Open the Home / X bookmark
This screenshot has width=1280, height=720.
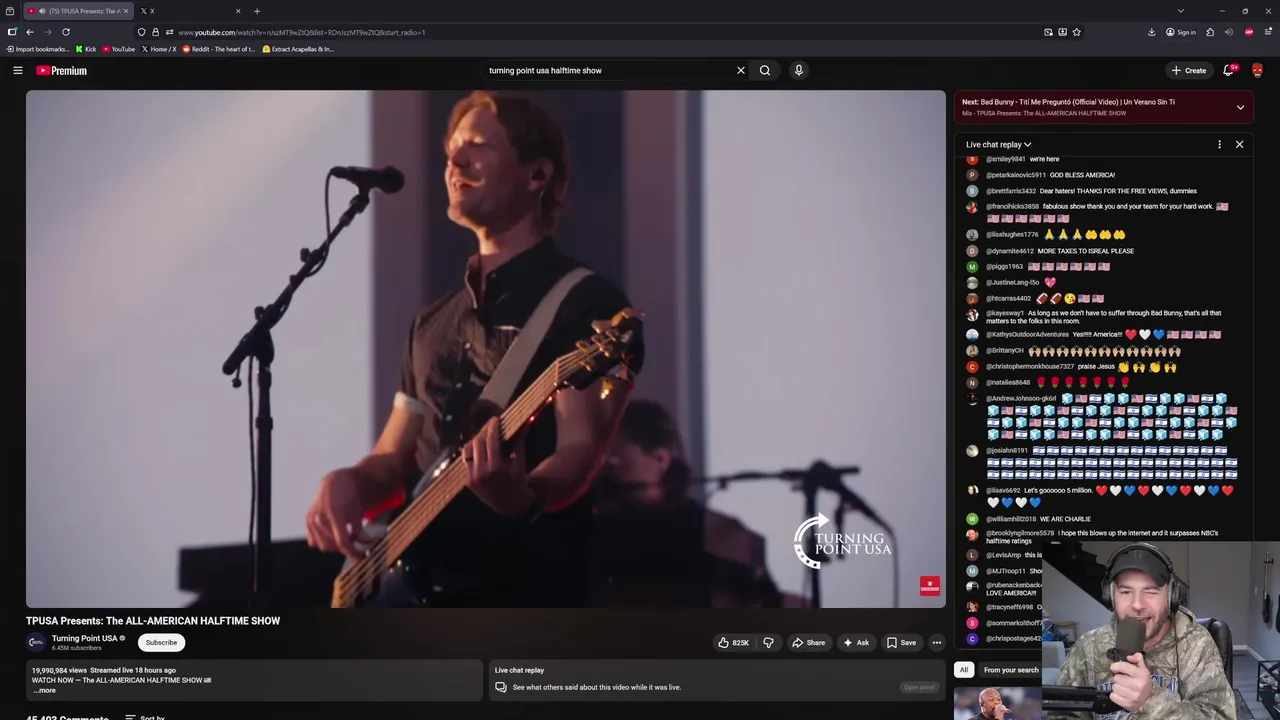(159, 49)
